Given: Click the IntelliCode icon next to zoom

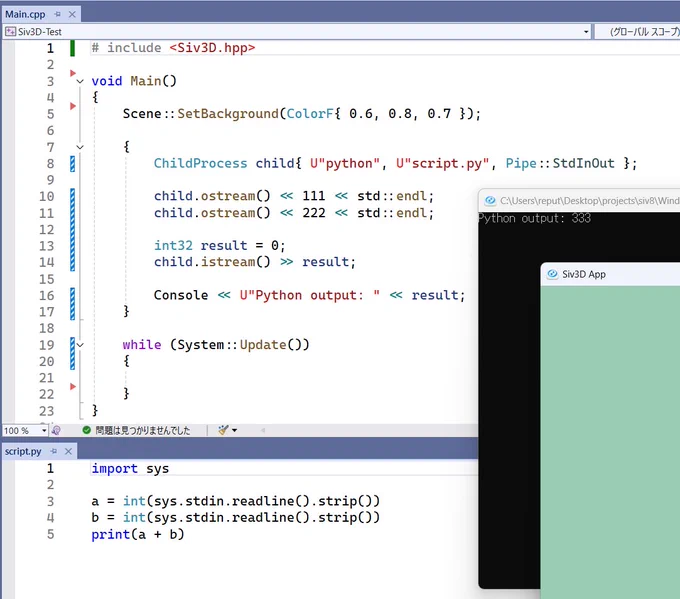Looking at the screenshot, I should [56, 430].
